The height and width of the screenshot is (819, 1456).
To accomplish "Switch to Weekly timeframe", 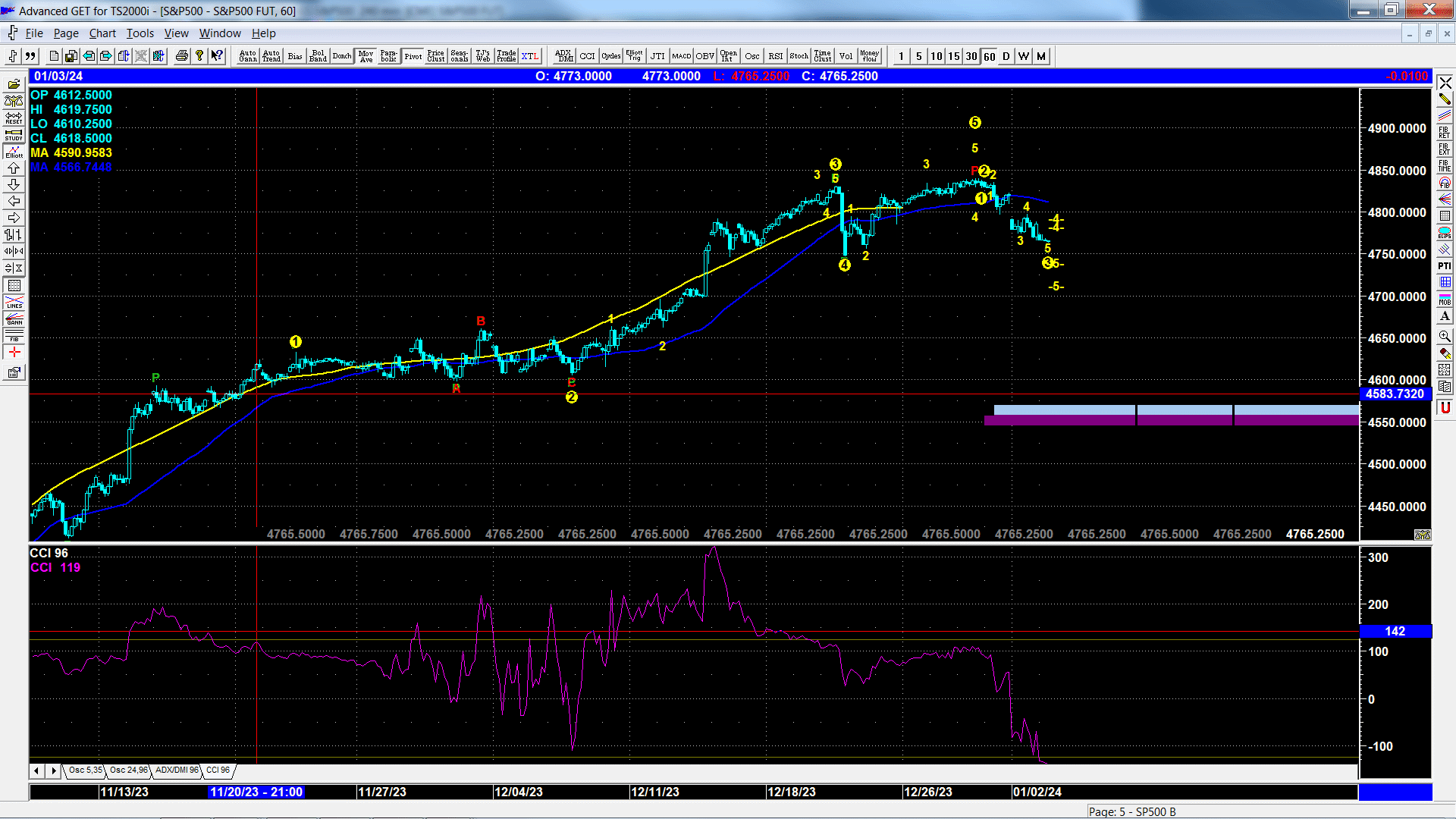I will pos(1024,56).
